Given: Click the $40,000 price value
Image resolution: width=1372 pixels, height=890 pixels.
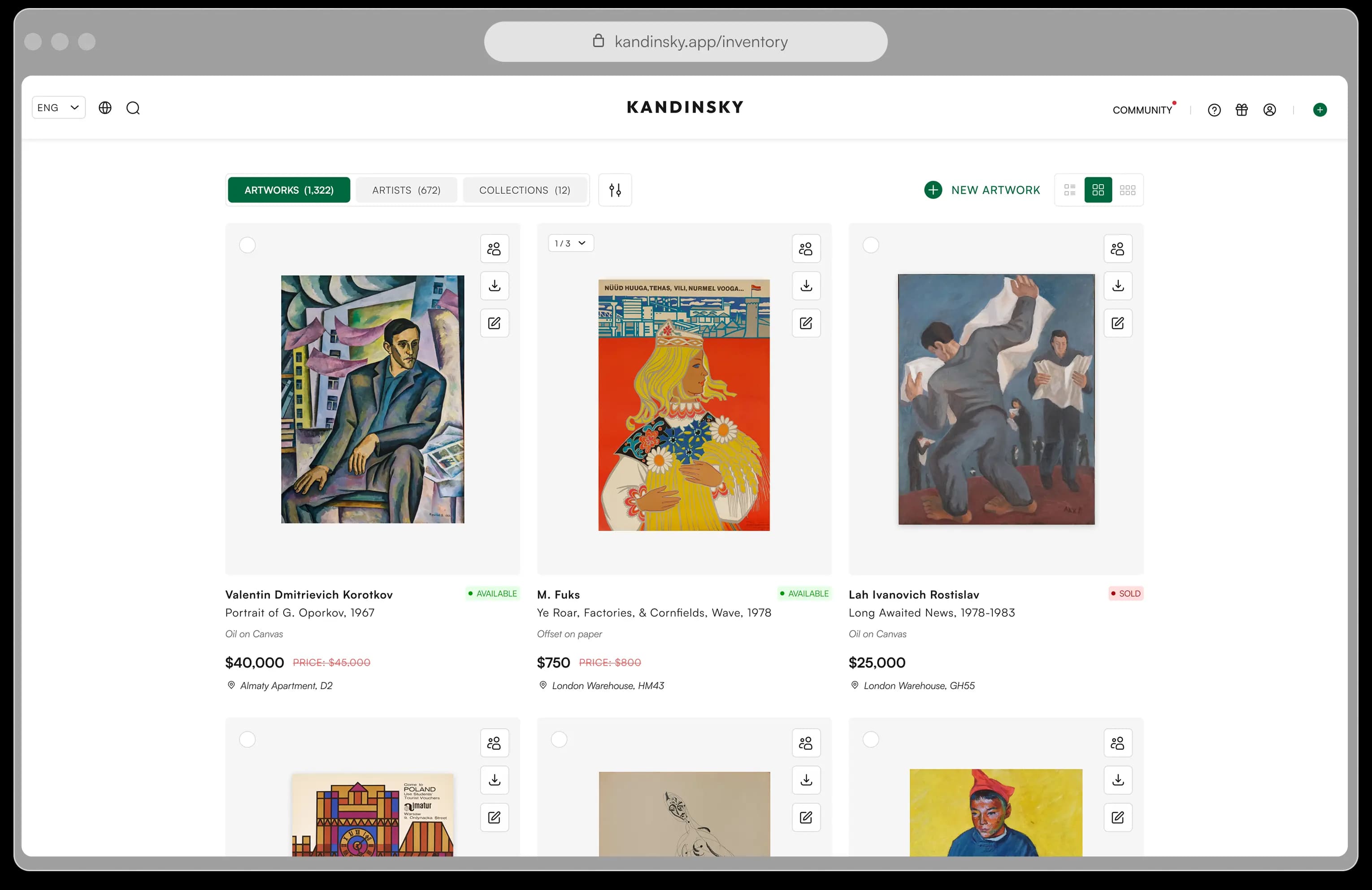Looking at the screenshot, I should (x=255, y=662).
